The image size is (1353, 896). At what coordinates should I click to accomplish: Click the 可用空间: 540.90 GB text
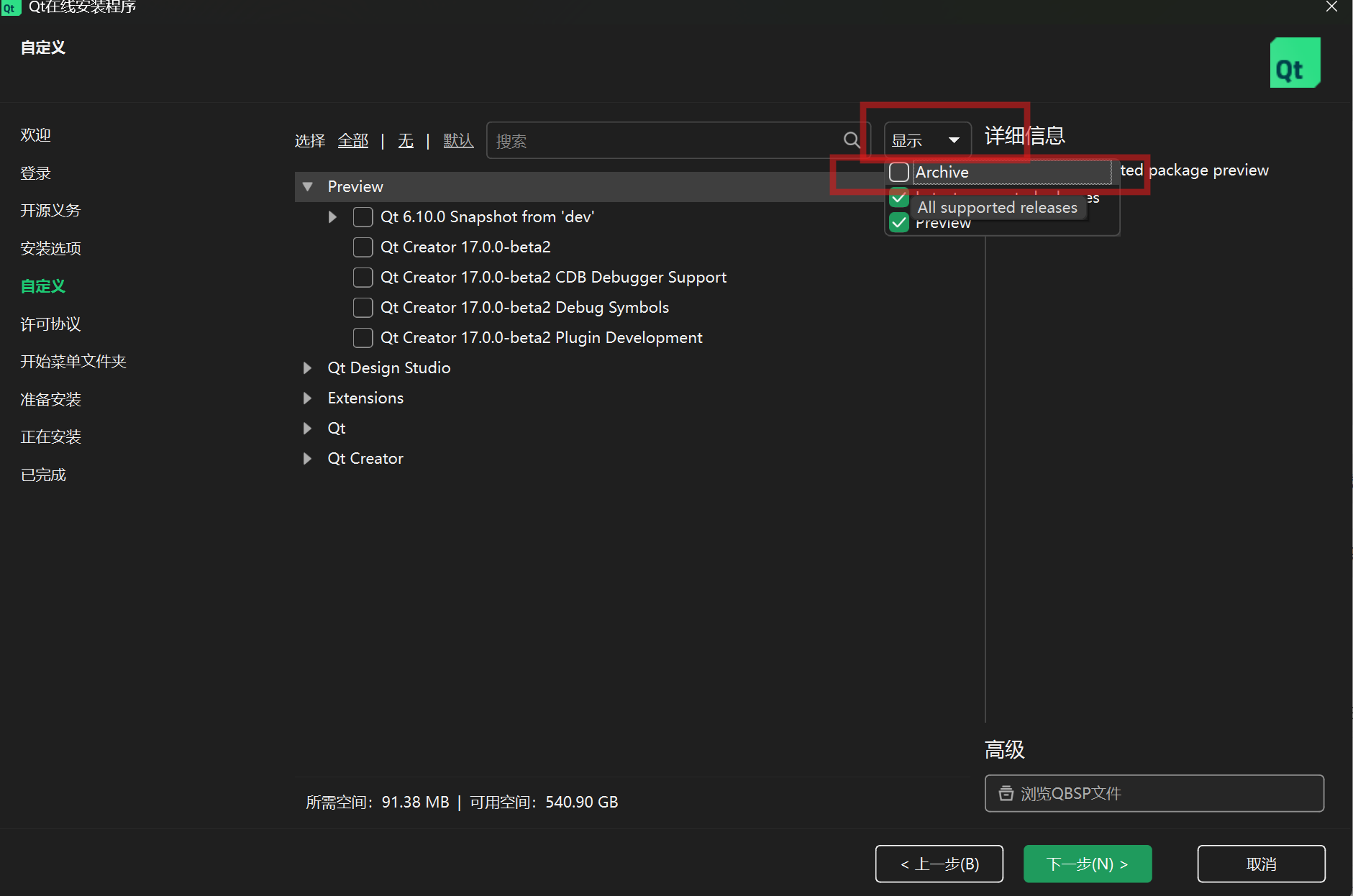[x=544, y=802]
